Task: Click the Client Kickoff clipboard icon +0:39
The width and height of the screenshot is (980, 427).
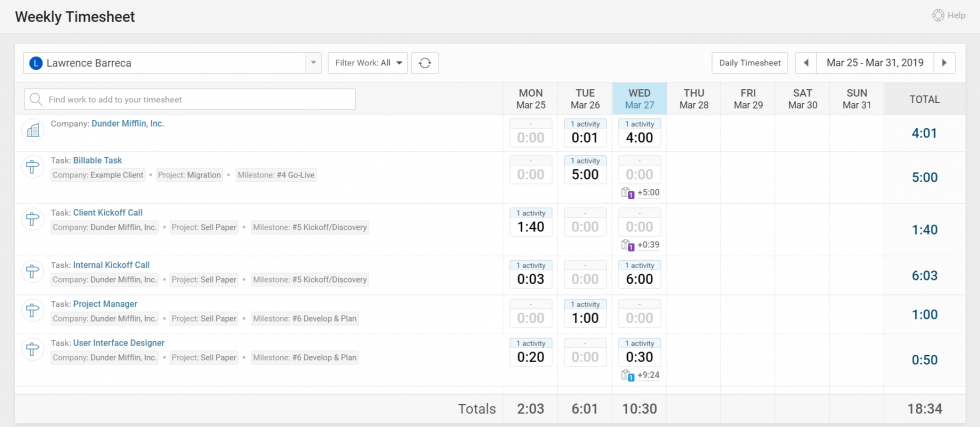Action: 628,245
